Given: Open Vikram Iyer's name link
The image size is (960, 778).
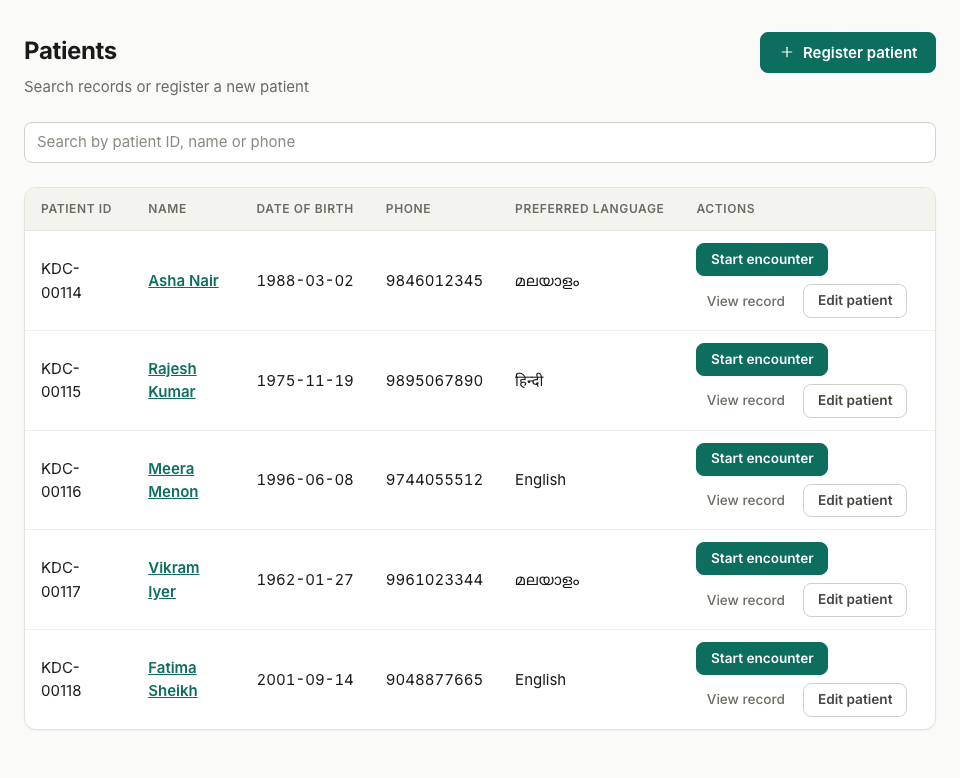Looking at the screenshot, I should point(173,580).
